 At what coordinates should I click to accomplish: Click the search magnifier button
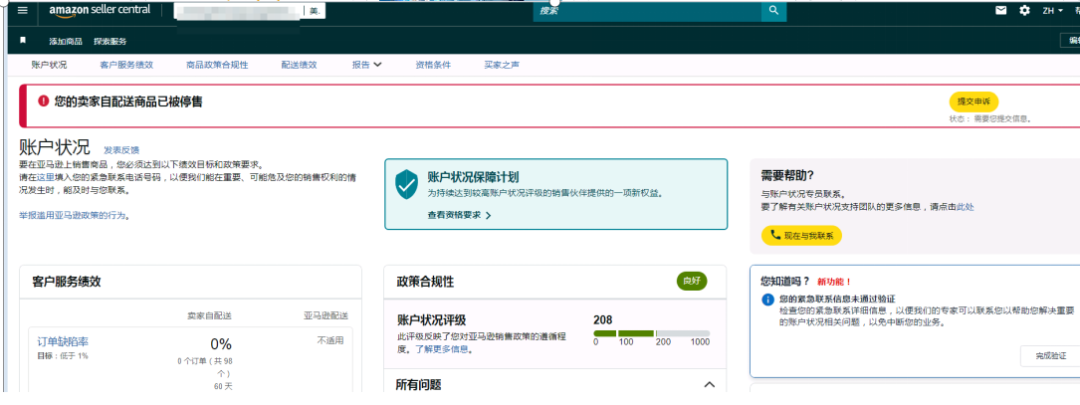pyautogui.click(x=773, y=10)
